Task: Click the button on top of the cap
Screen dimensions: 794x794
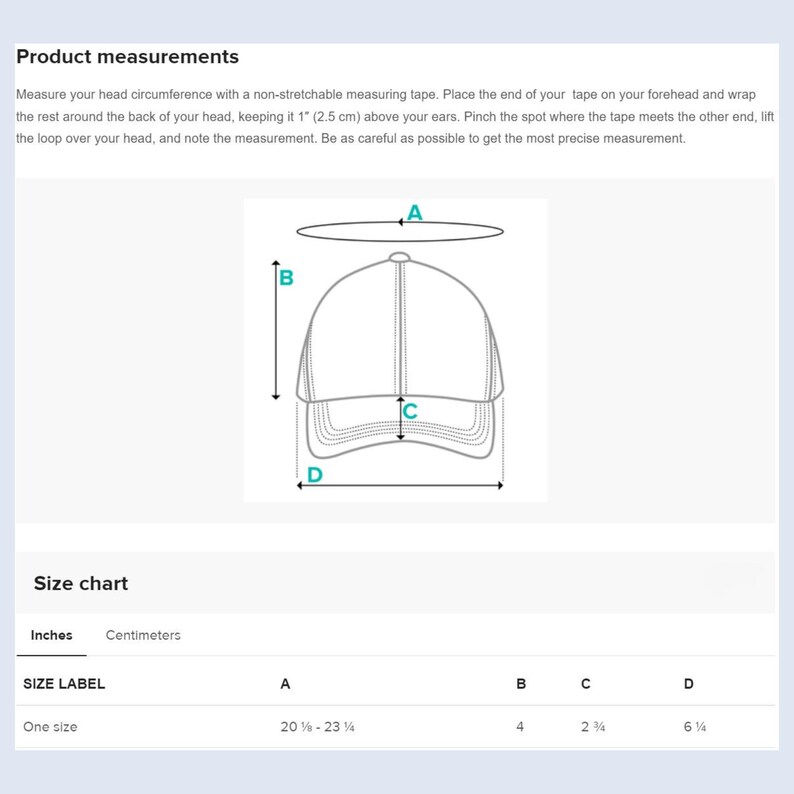Action: (x=400, y=257)
